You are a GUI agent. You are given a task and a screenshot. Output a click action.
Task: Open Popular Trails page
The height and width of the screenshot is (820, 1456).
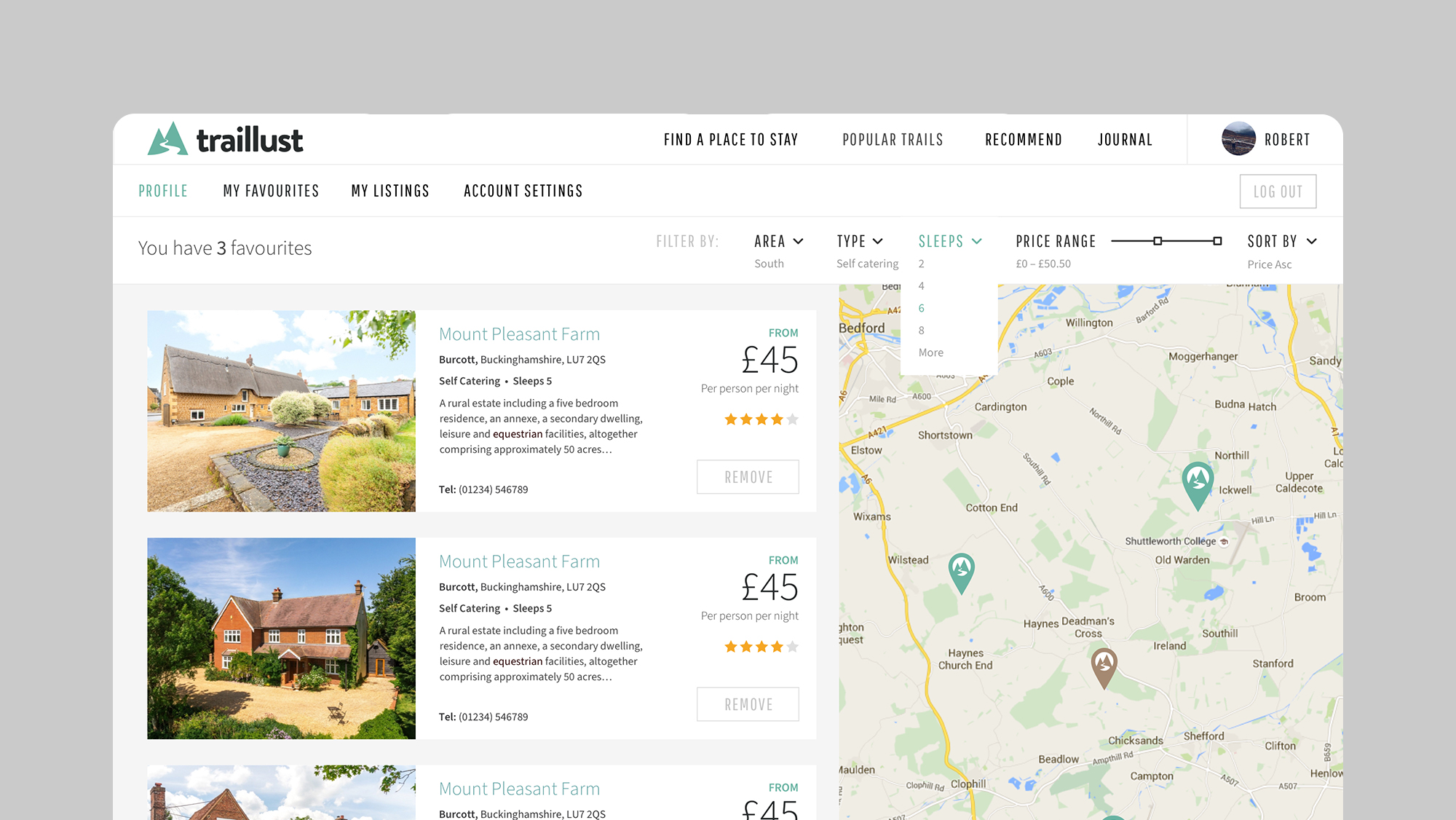pos(893,139)
